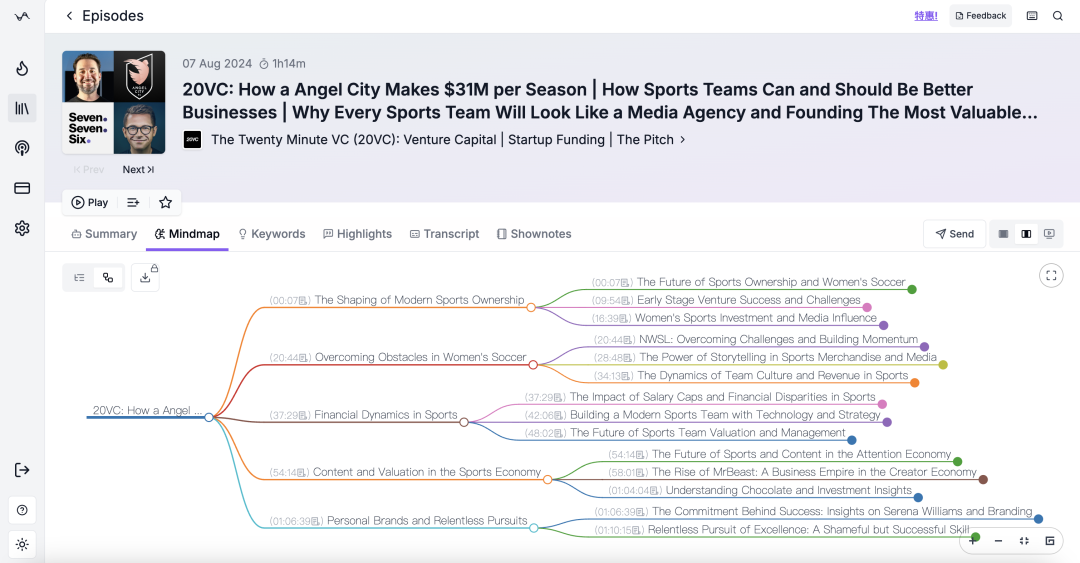Star this episode as favorite
Screen dimensions: 1080x563
[165, 203]
